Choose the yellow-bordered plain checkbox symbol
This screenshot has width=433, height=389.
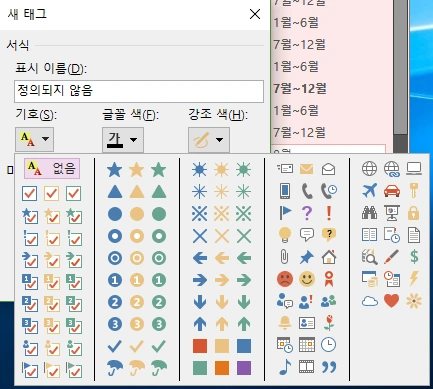(x=51, y=193)
